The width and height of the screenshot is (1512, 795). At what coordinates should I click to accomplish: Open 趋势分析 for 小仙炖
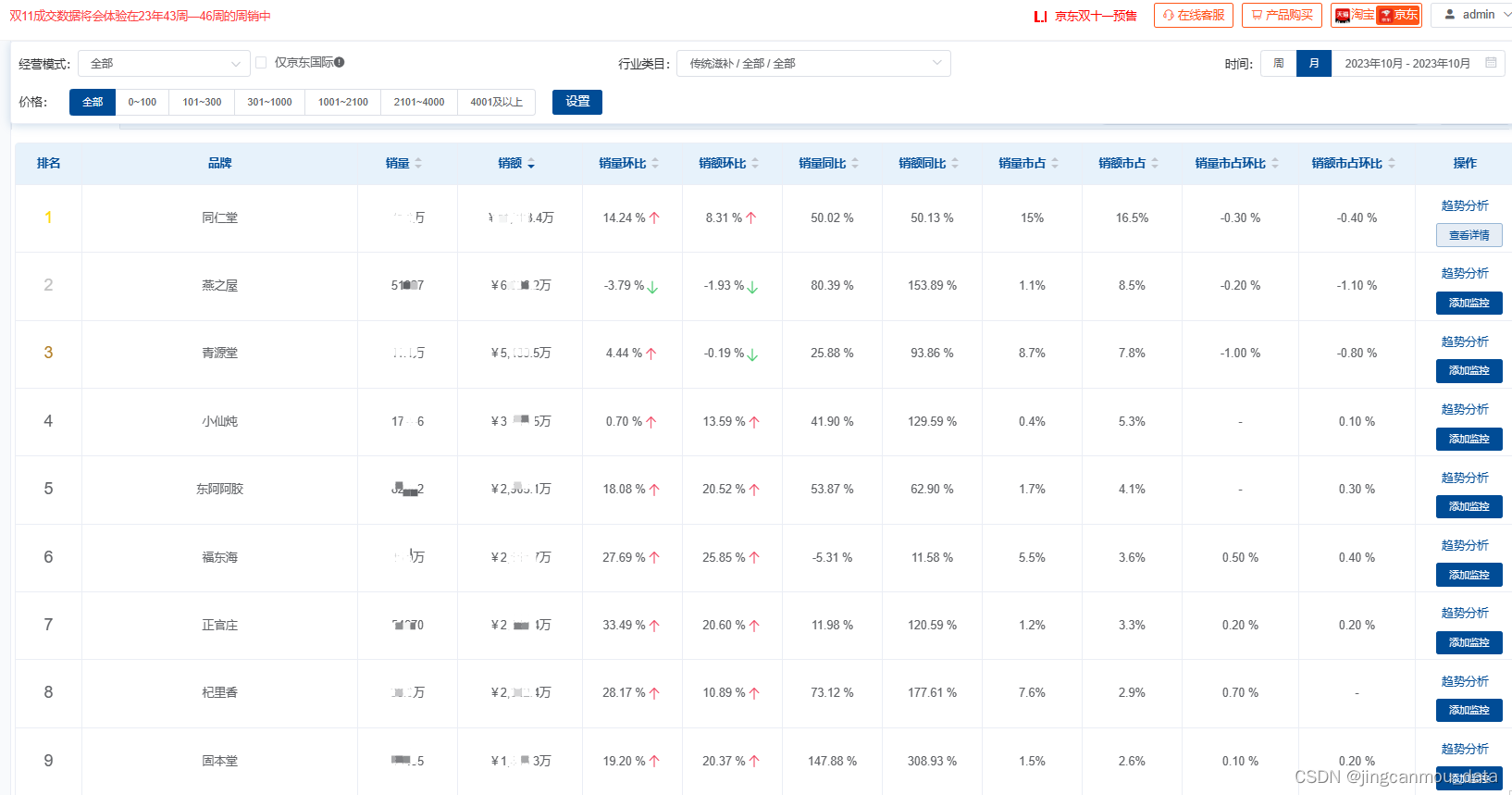pos(1465,409)
